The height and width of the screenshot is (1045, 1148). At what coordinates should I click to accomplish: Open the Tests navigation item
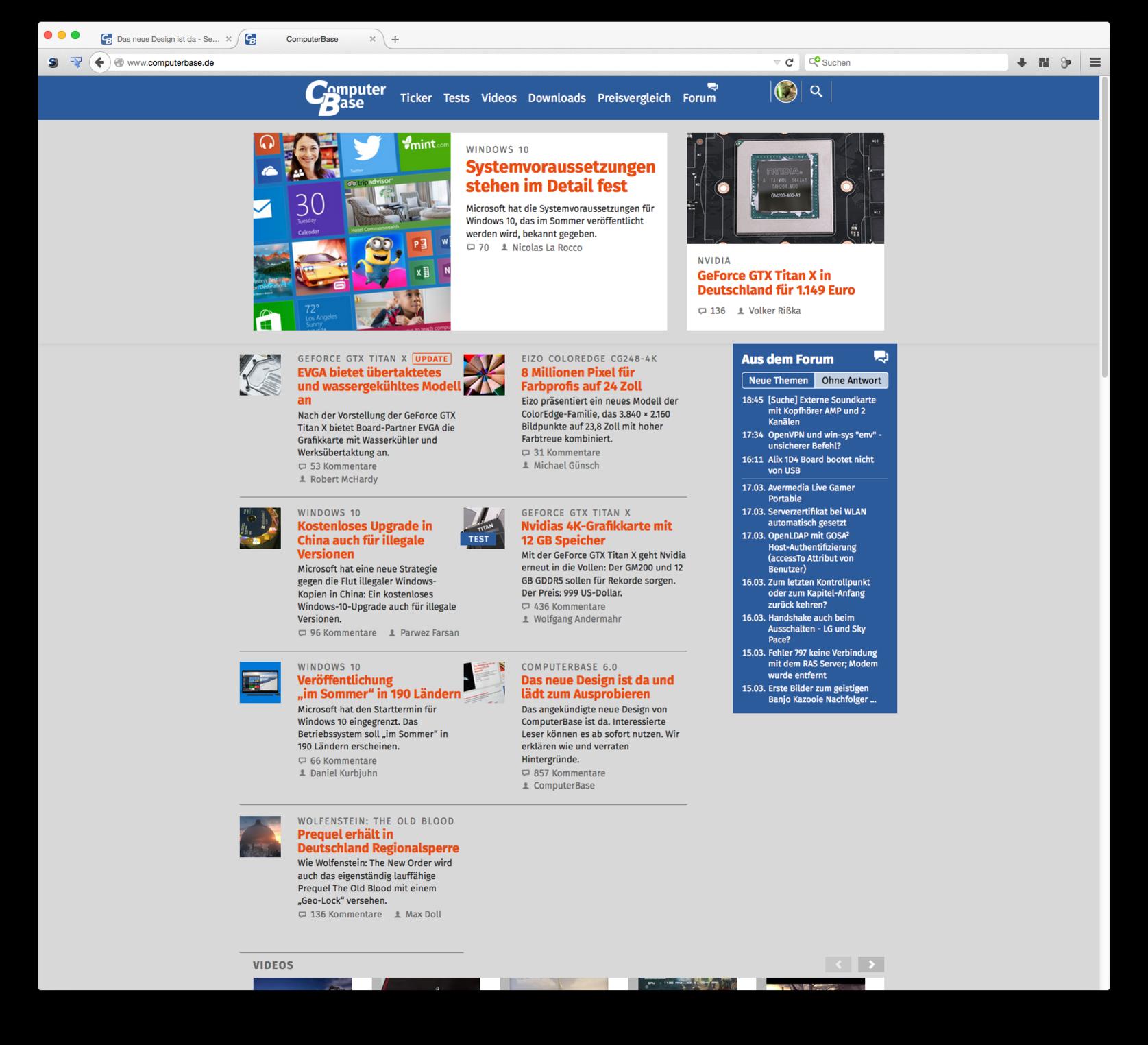pyautogui.click(x=456, y=98)
